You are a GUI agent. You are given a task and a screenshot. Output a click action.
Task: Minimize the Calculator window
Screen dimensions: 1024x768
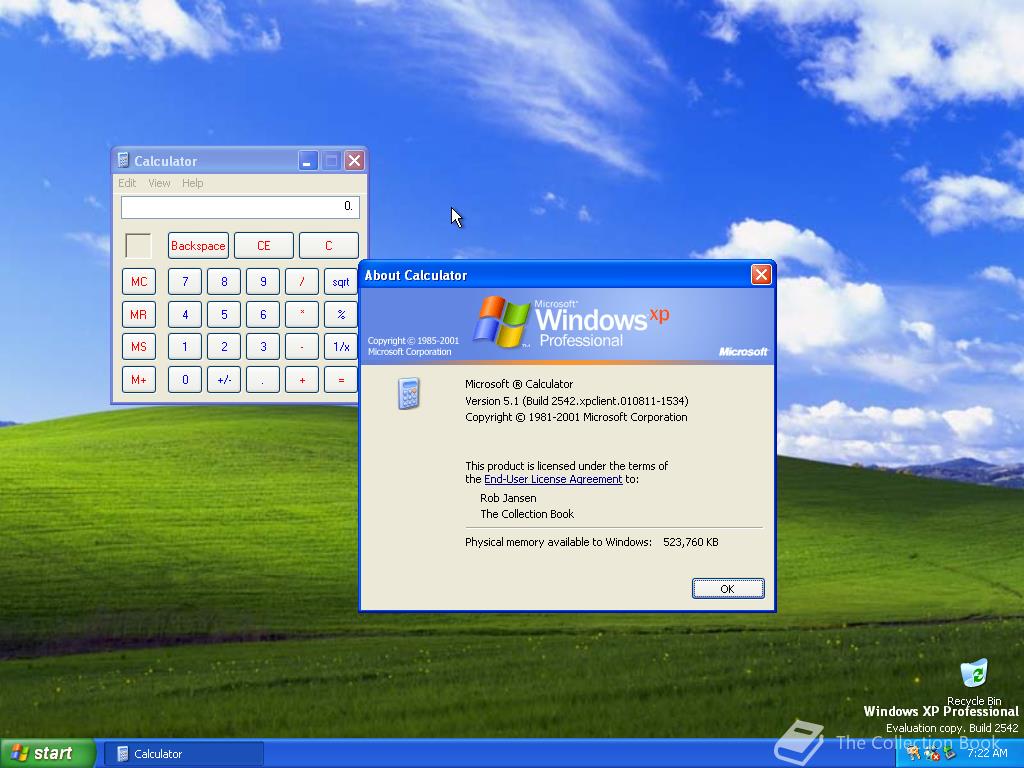tap(308, 161)
